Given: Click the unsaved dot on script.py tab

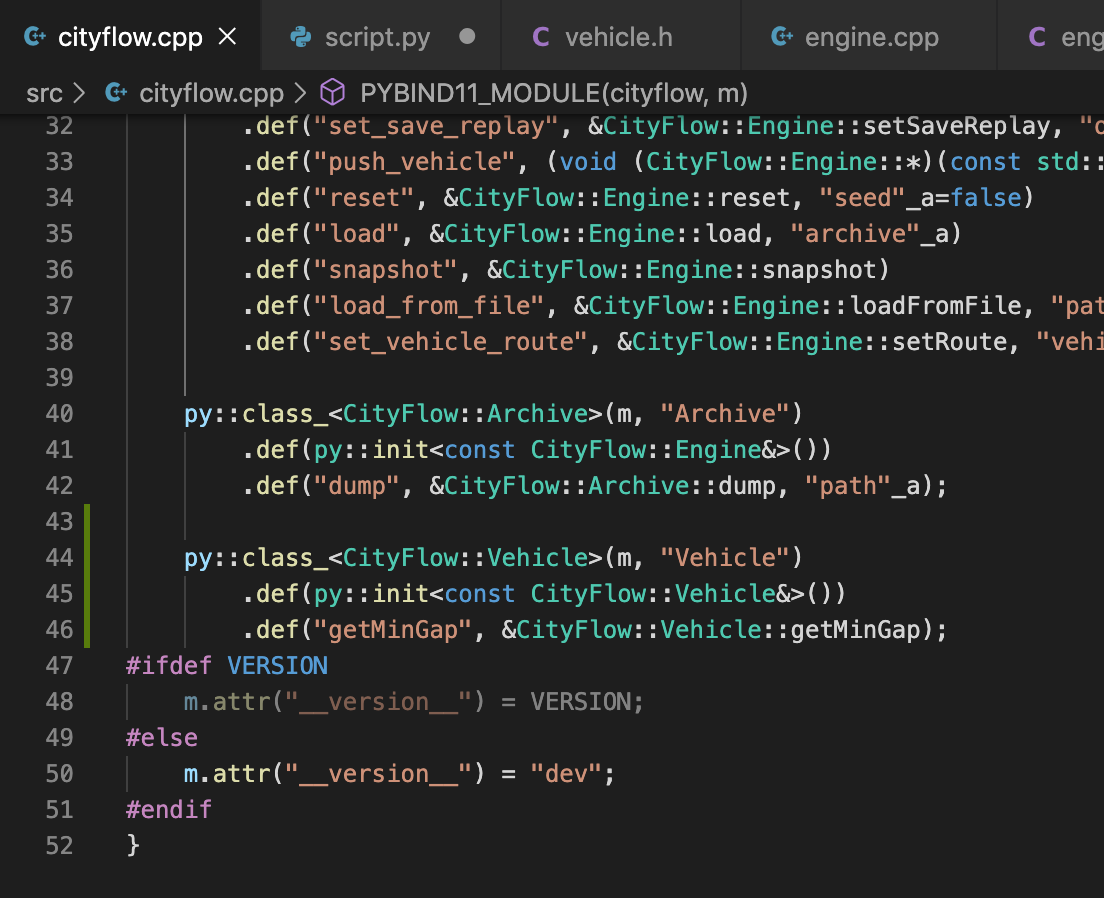Looking at the screenshot, I should click(x=467, y=36).
